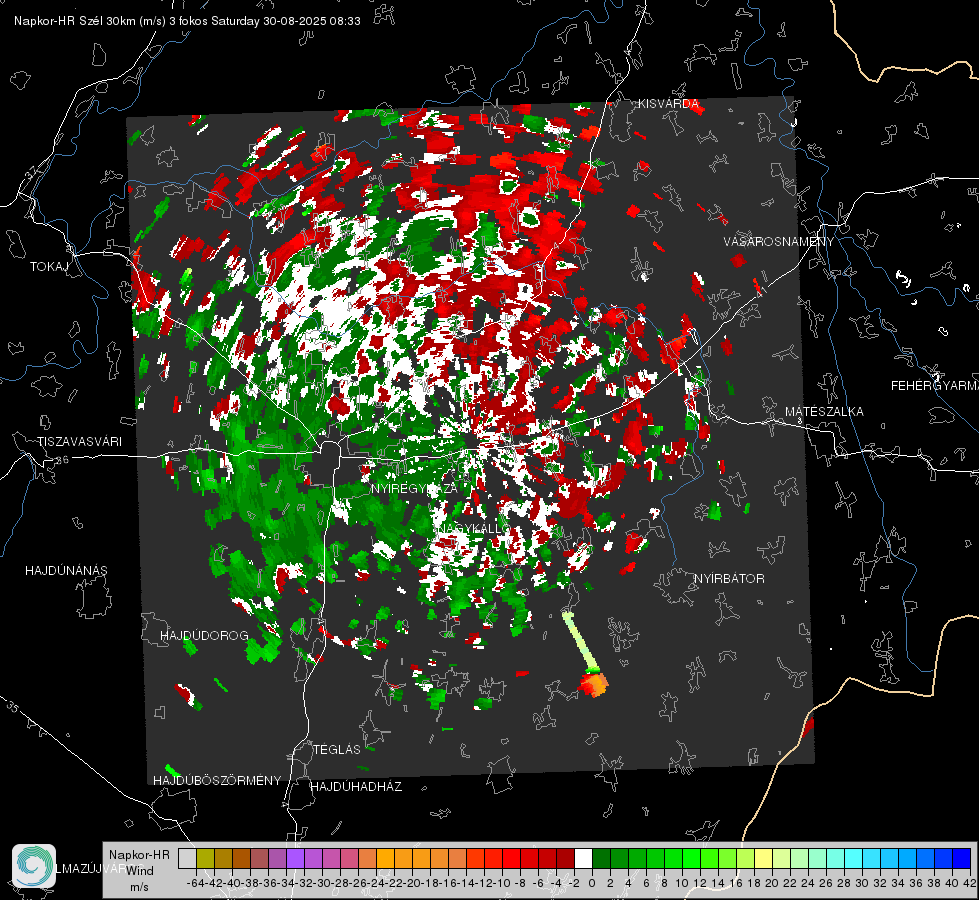Click the MÁTÉSZALKA city label
Image resolution: width=979 pixels, height=900 pixels.
click(x=824, y=412)
